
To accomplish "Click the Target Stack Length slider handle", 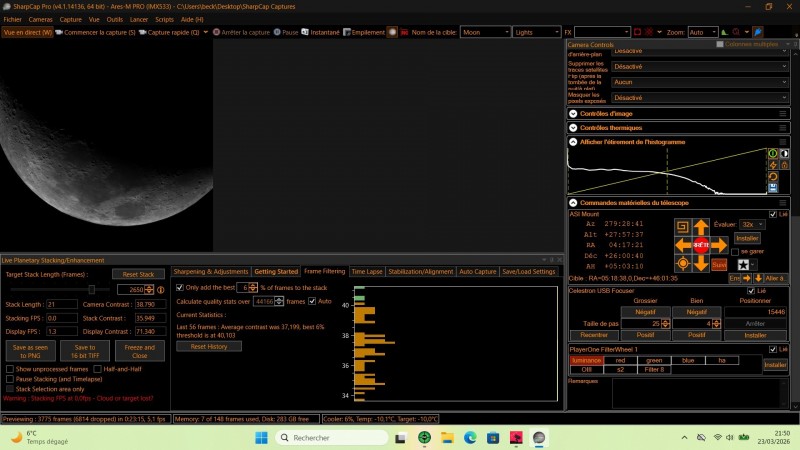I will tap(92, 290).
